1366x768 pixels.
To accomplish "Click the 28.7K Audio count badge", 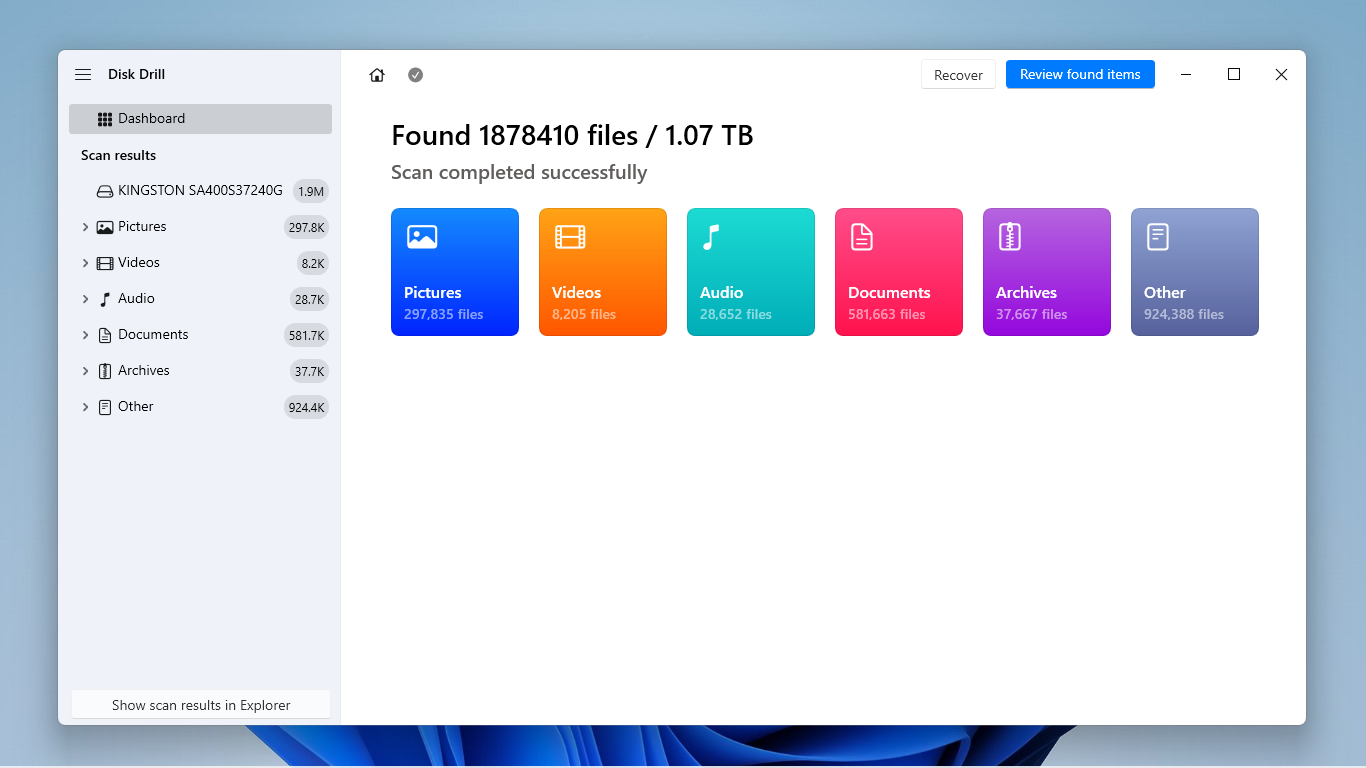I will pos(309,299).
